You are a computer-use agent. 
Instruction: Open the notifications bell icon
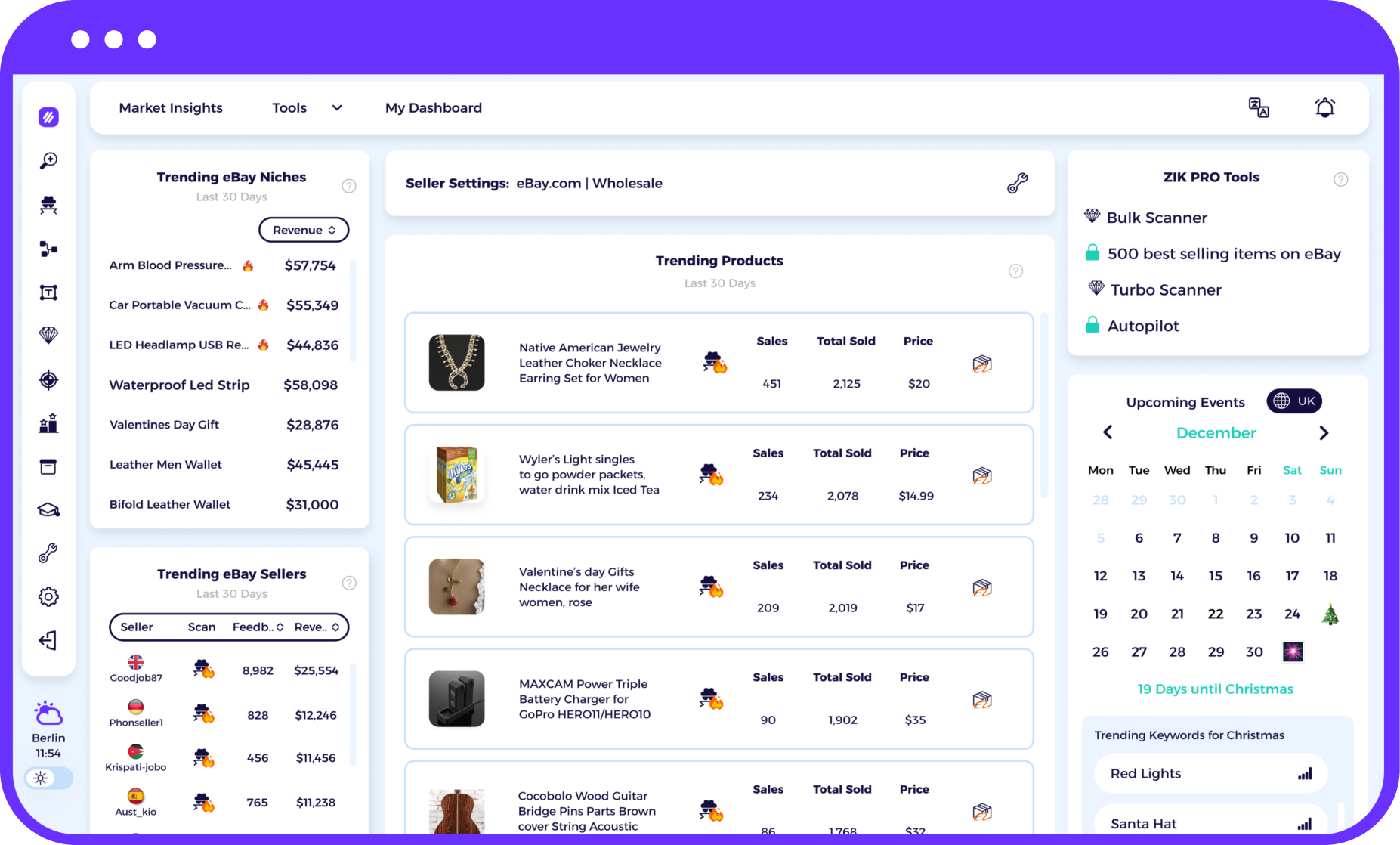click(1325, 107)
